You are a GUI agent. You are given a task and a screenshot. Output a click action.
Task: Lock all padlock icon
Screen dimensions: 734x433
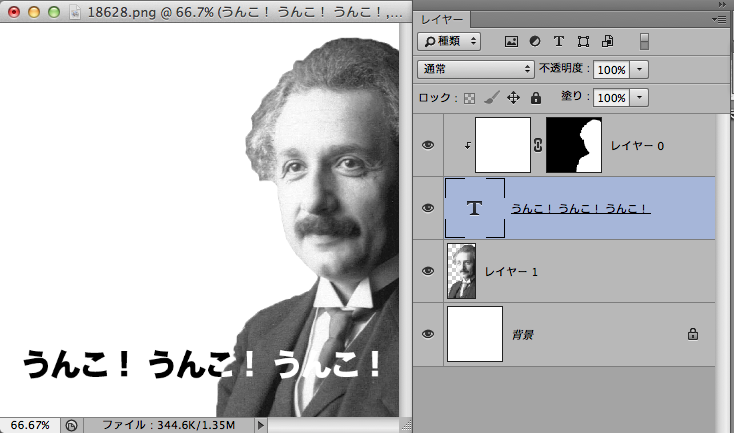[536, 97]
